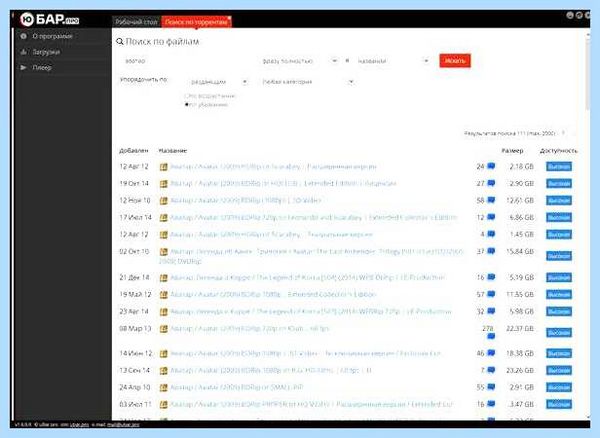Open comments bubble showing 32 comments
Viewport: 600px width, 438px height.
coord(491,311)
